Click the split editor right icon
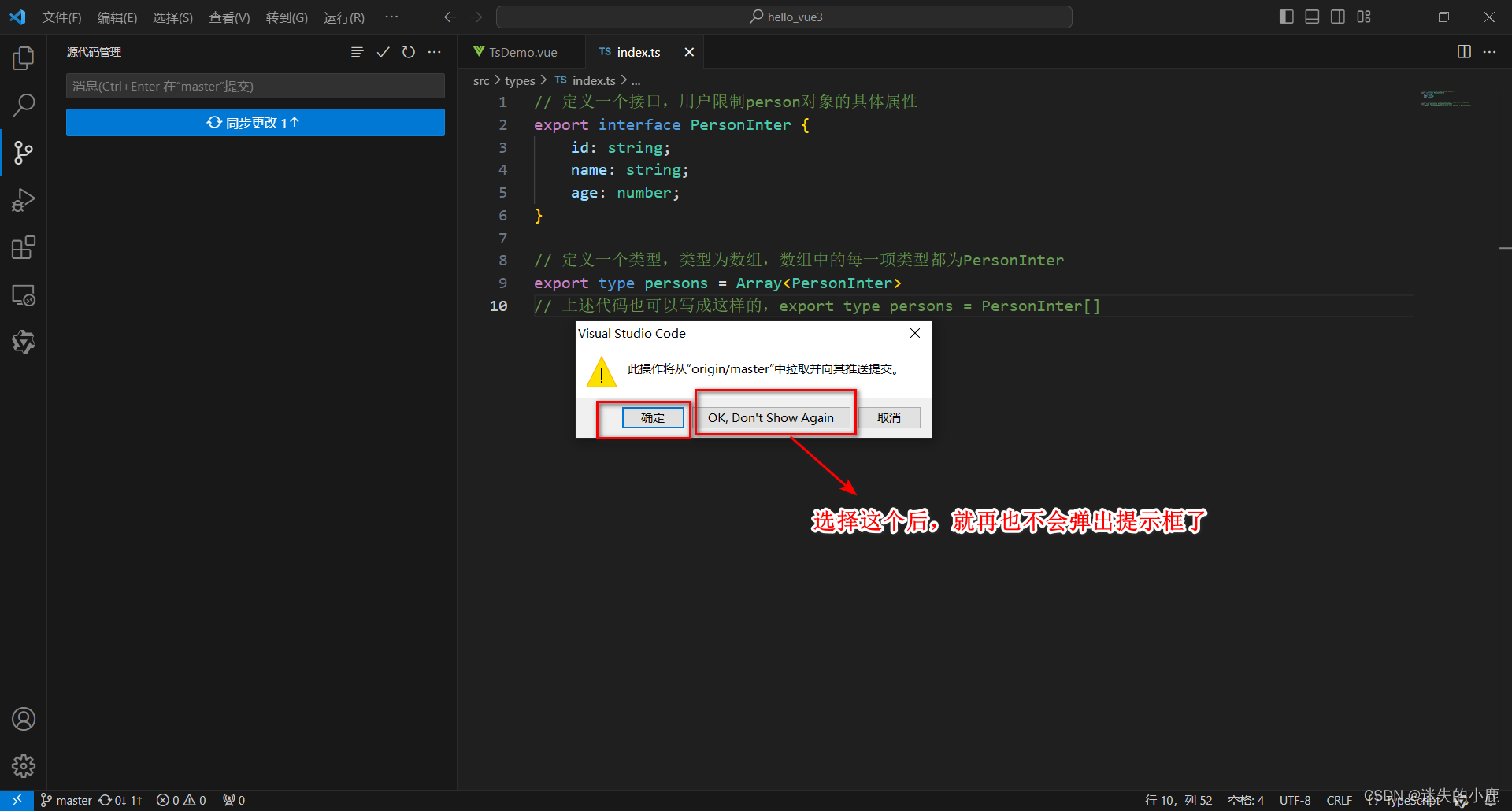The height and width of the screenshot is (811, 1512). click(x=1464, y=52)
